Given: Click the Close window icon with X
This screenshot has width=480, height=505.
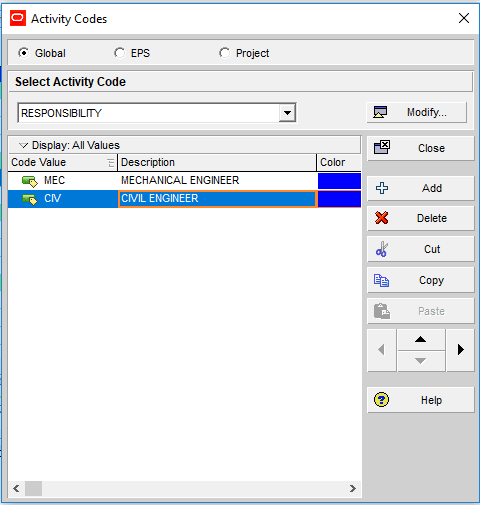Looking at the screenshot, I should [x=382, y=147].
